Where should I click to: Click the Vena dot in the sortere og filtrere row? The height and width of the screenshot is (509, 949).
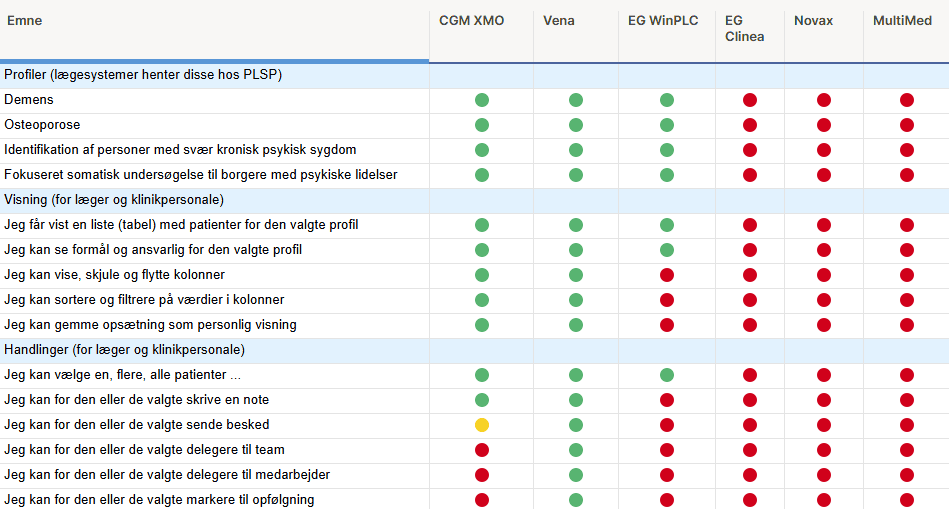[576, 300]
